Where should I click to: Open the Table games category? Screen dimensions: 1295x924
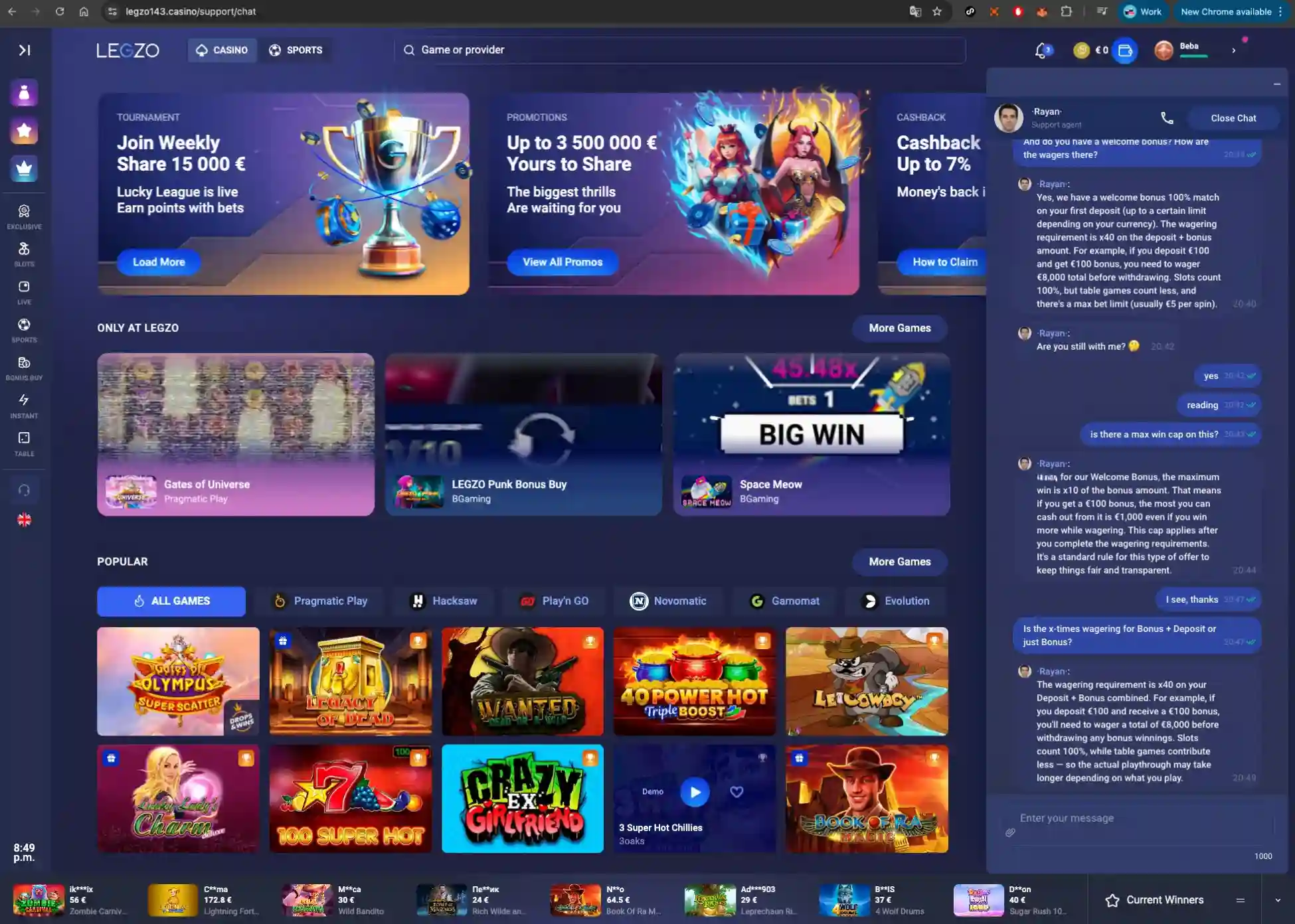click(x=24, y=443)
